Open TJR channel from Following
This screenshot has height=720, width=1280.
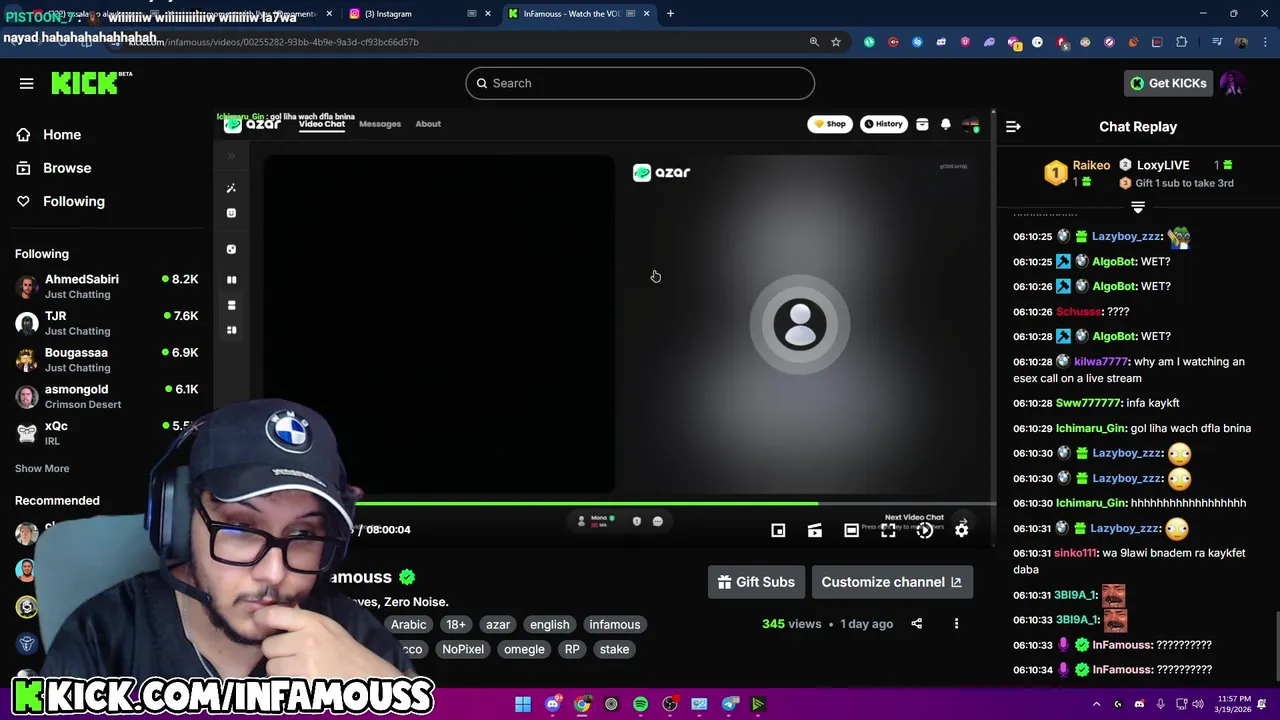107,323
